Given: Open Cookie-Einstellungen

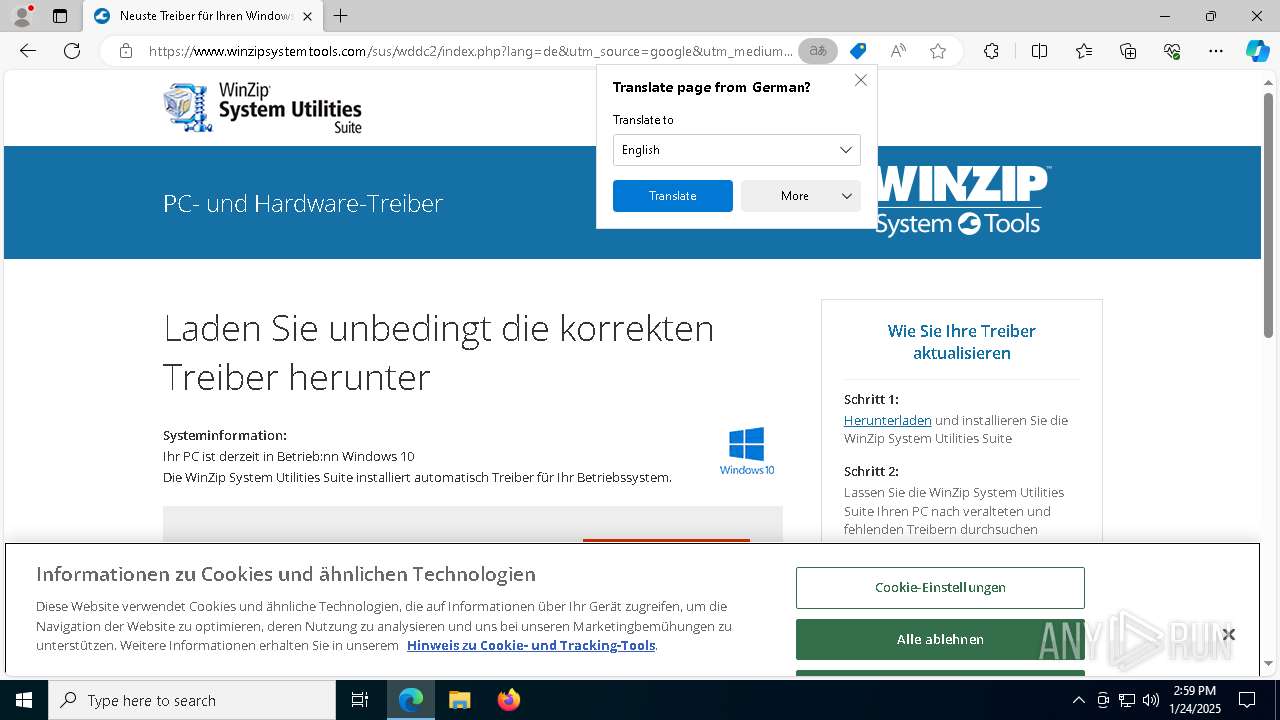Looking at the screenshot, I should tap(940, 588).
